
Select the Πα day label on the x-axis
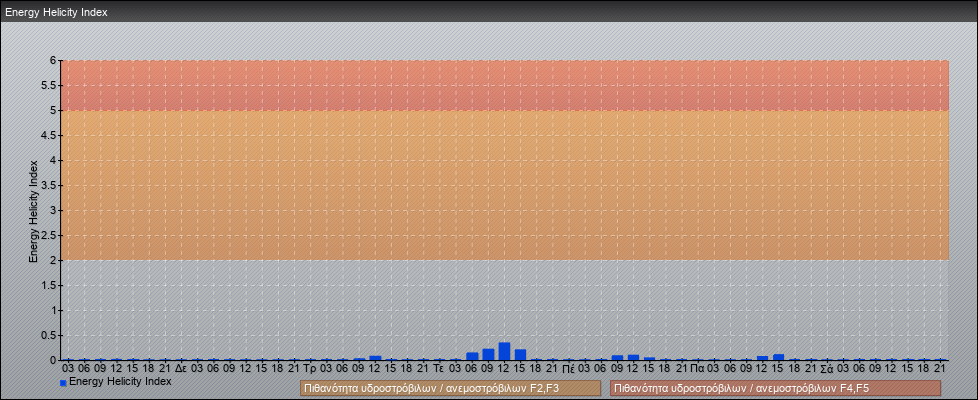point(697,368)
